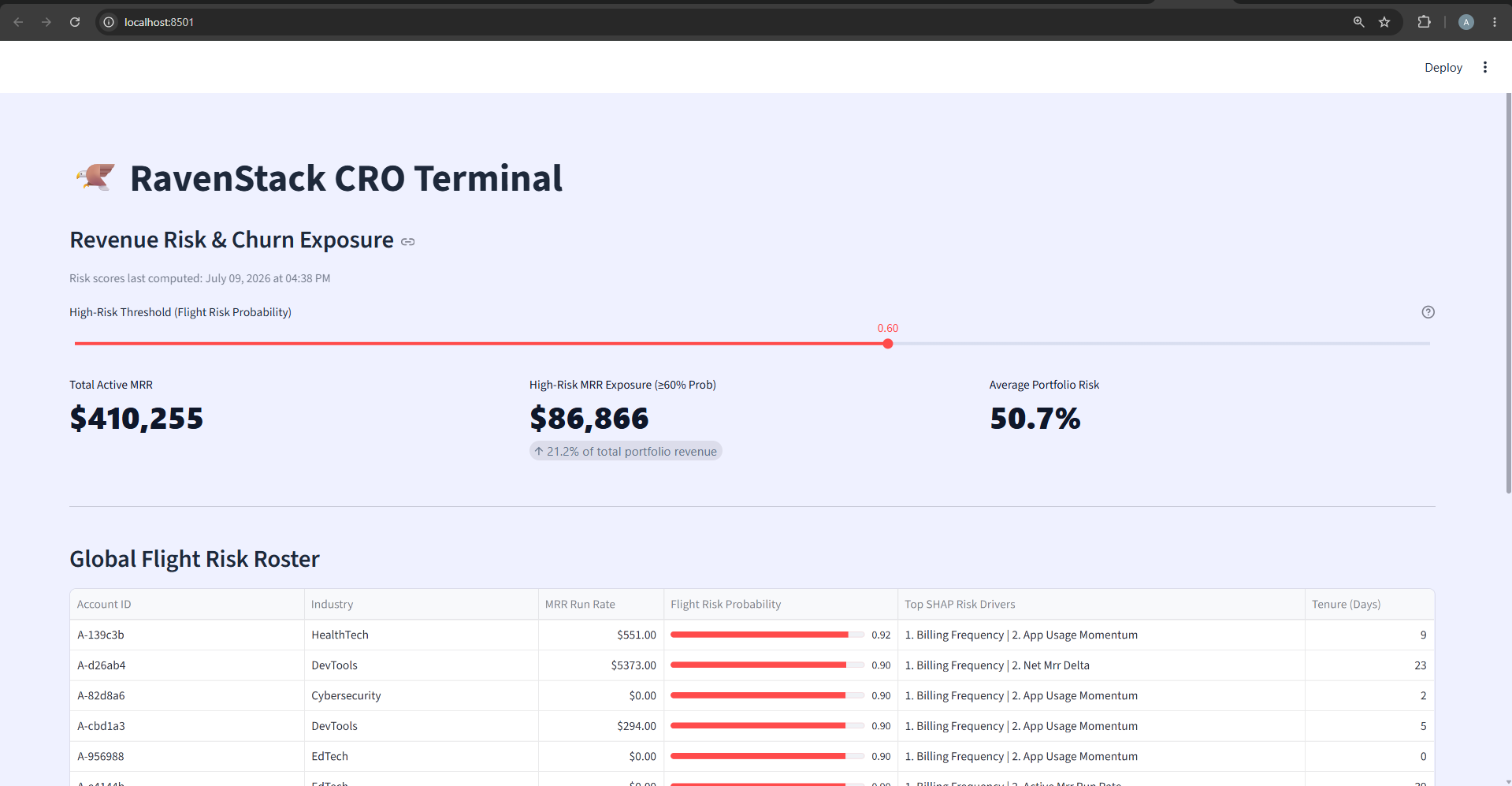
Task: Click the unfilled part of the threshold slider track
Action: pyautogui.click(x=1161, y=344)
